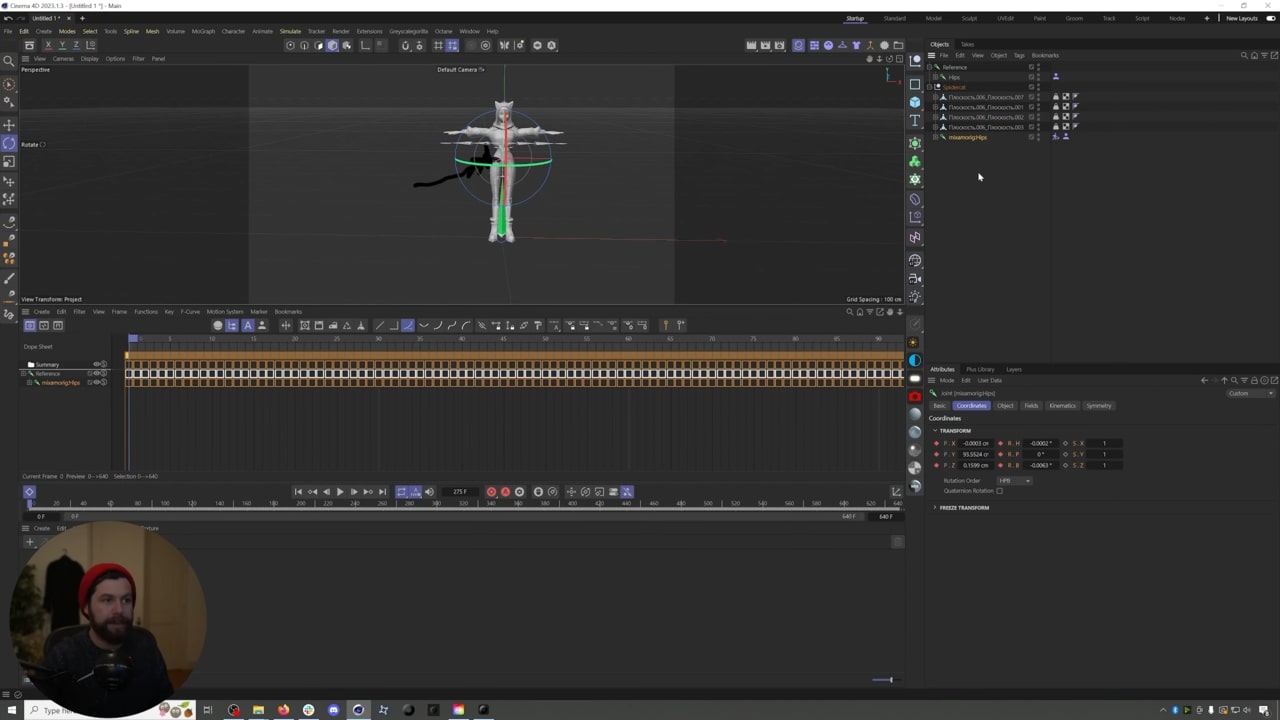
Task: Open Windows Start menu
Action: [12, 710]
